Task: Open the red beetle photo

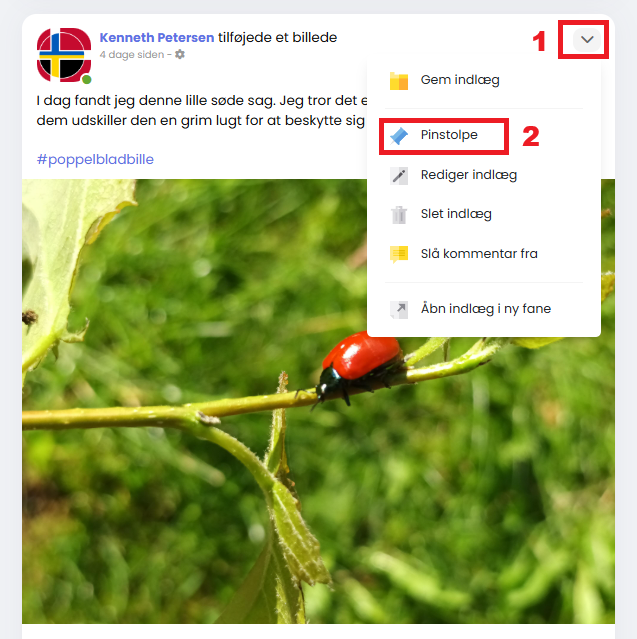Action: [318, 401]
